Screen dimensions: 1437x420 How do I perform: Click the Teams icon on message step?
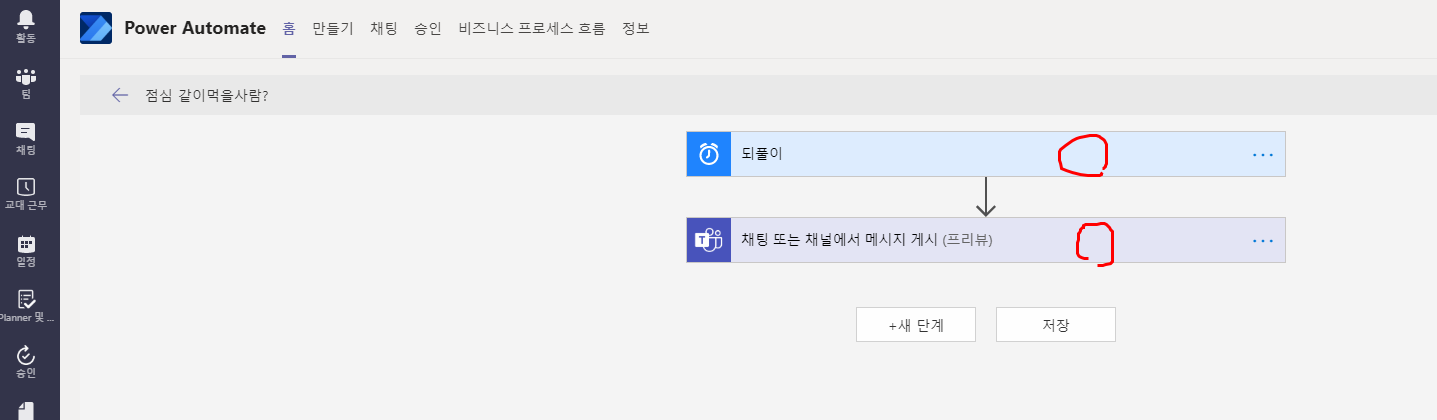click(x=709, y=240)
